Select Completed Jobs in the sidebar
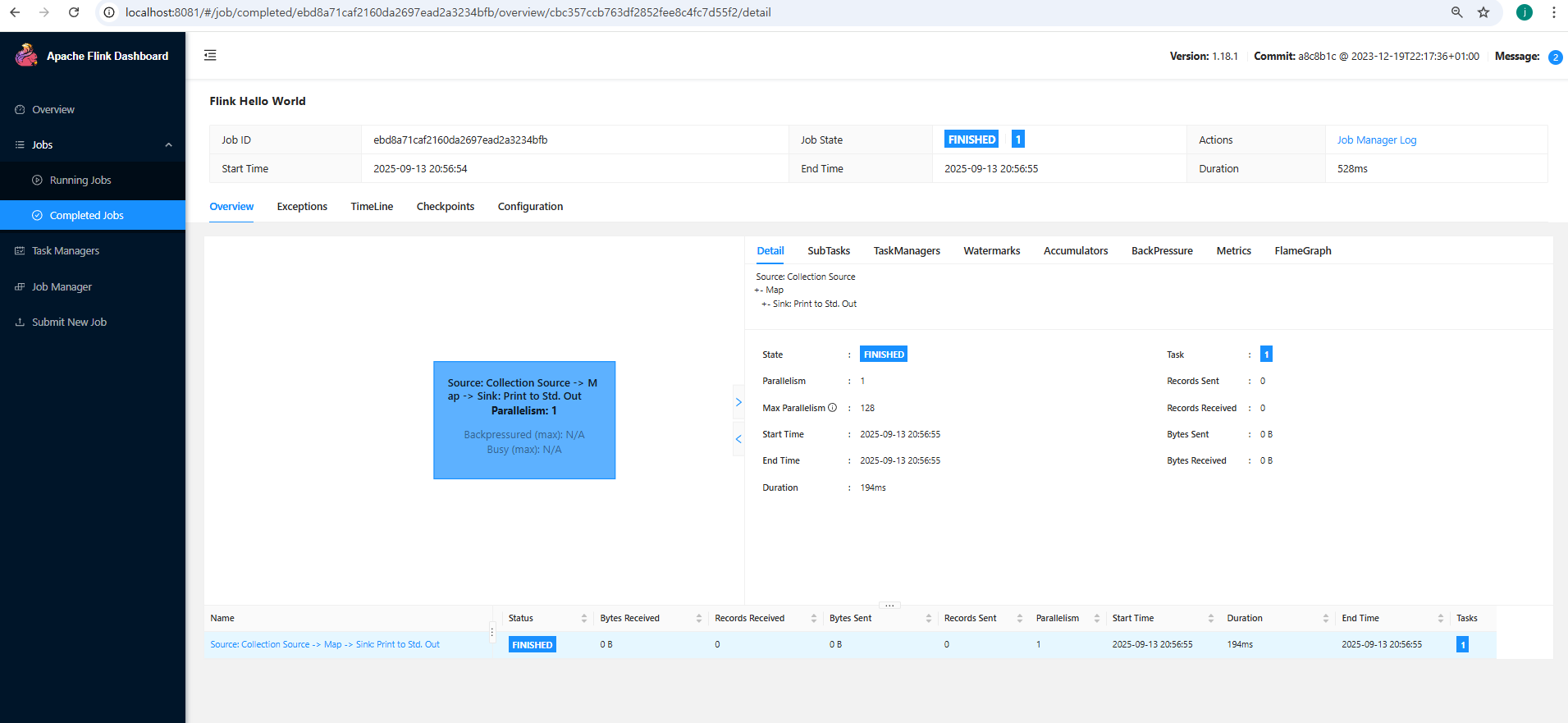This screenshot has width=1568, height=723. [x=93, y=216]
